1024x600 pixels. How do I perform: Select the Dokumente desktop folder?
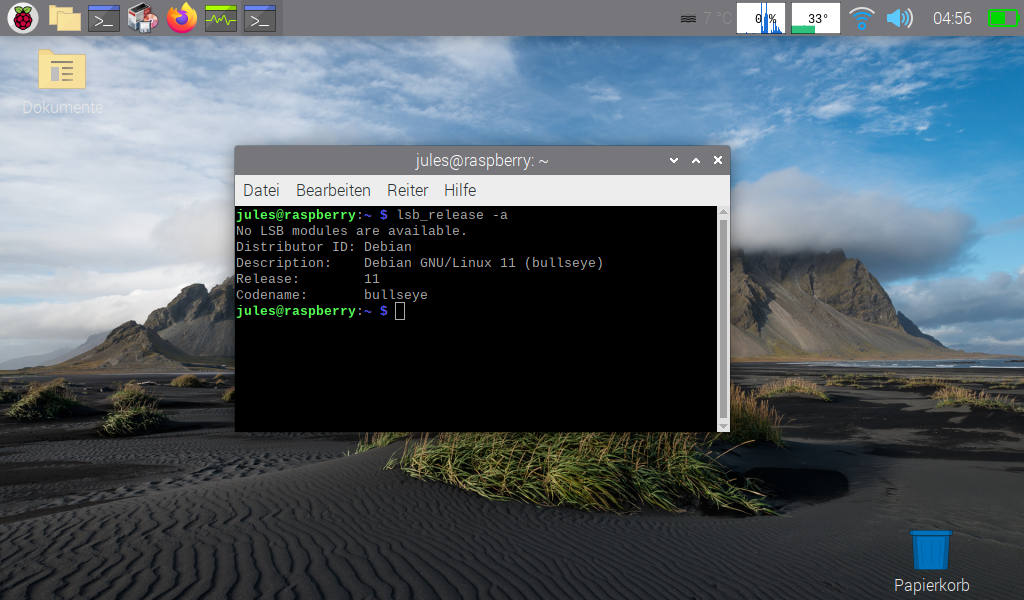(62, 82)
